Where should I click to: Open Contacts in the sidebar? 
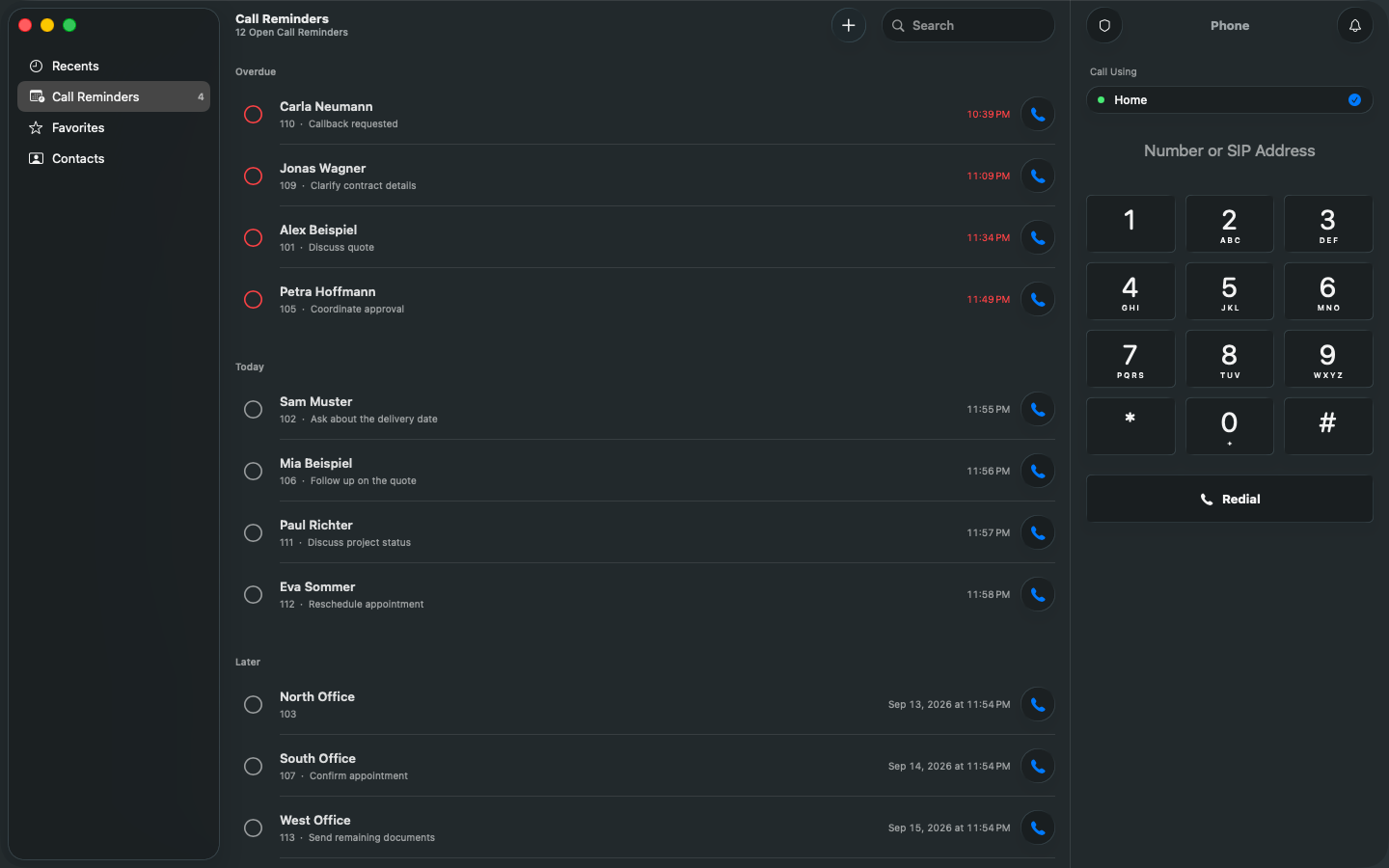114,158
